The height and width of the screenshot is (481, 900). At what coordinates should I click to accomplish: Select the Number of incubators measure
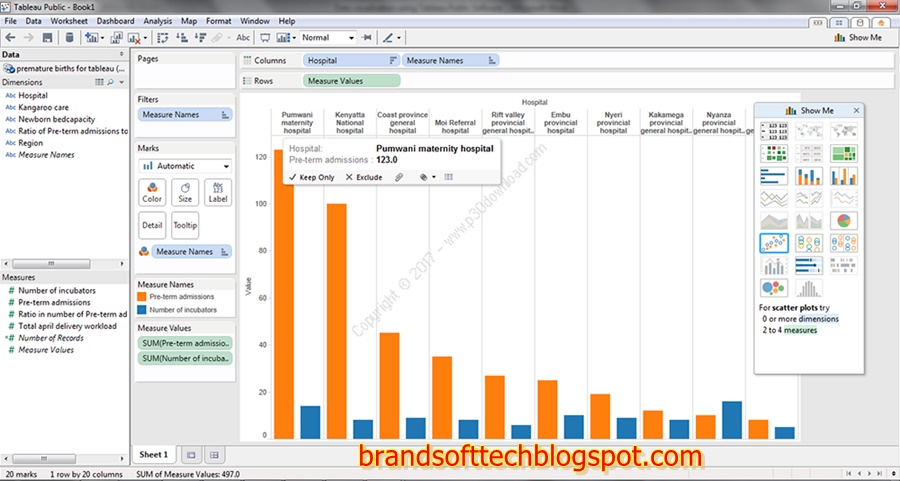coord(57,290)
